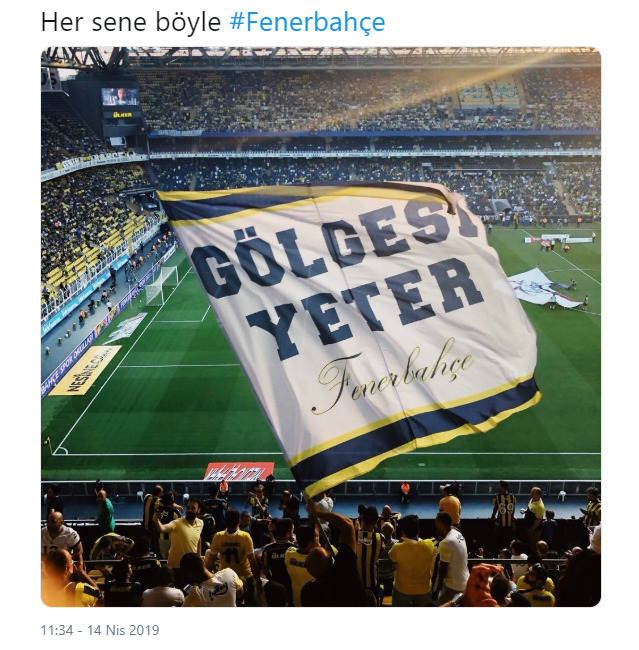Viewport: 639px width, 650px height.
Task: Open the stadium photo attached to tweet
Action: pos(321,327)
